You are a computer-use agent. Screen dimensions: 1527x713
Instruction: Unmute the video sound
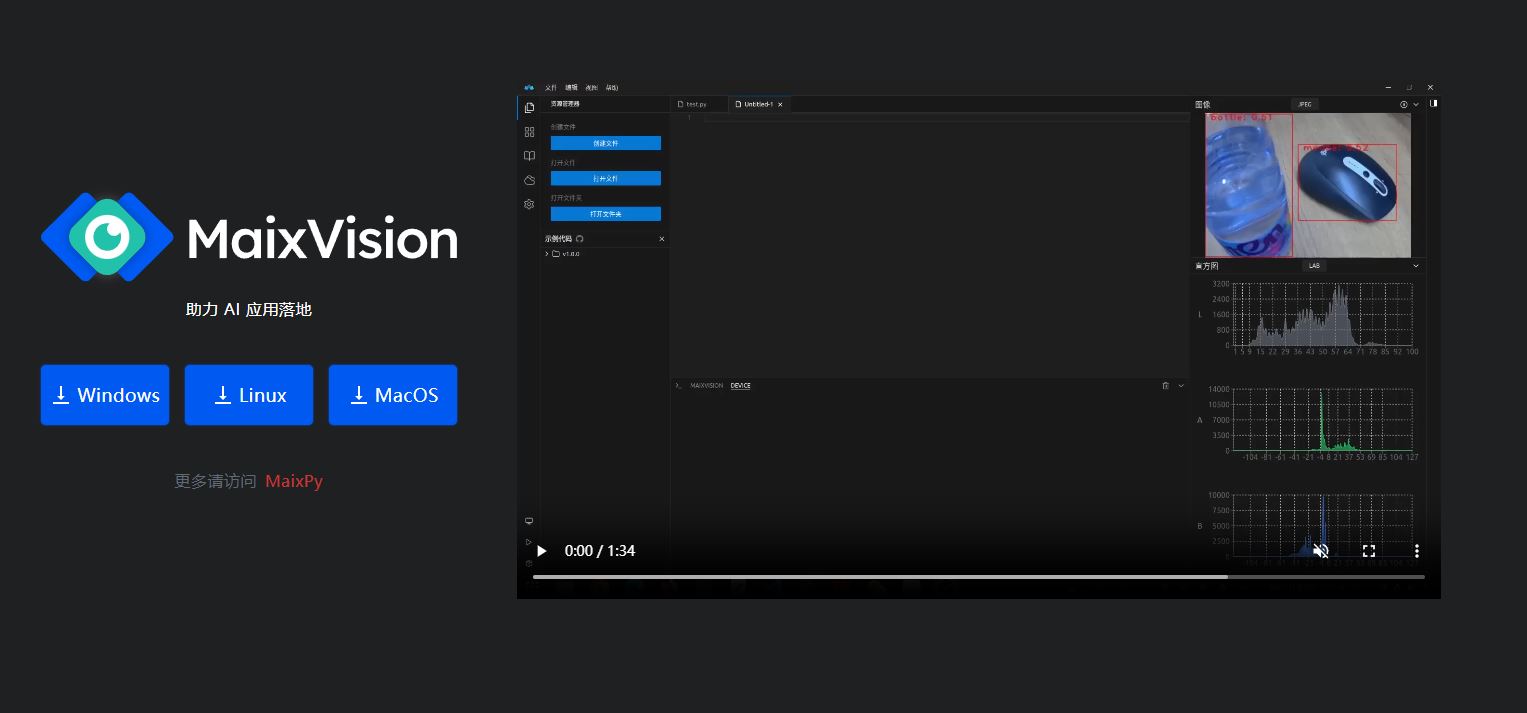coord(1321,551)
